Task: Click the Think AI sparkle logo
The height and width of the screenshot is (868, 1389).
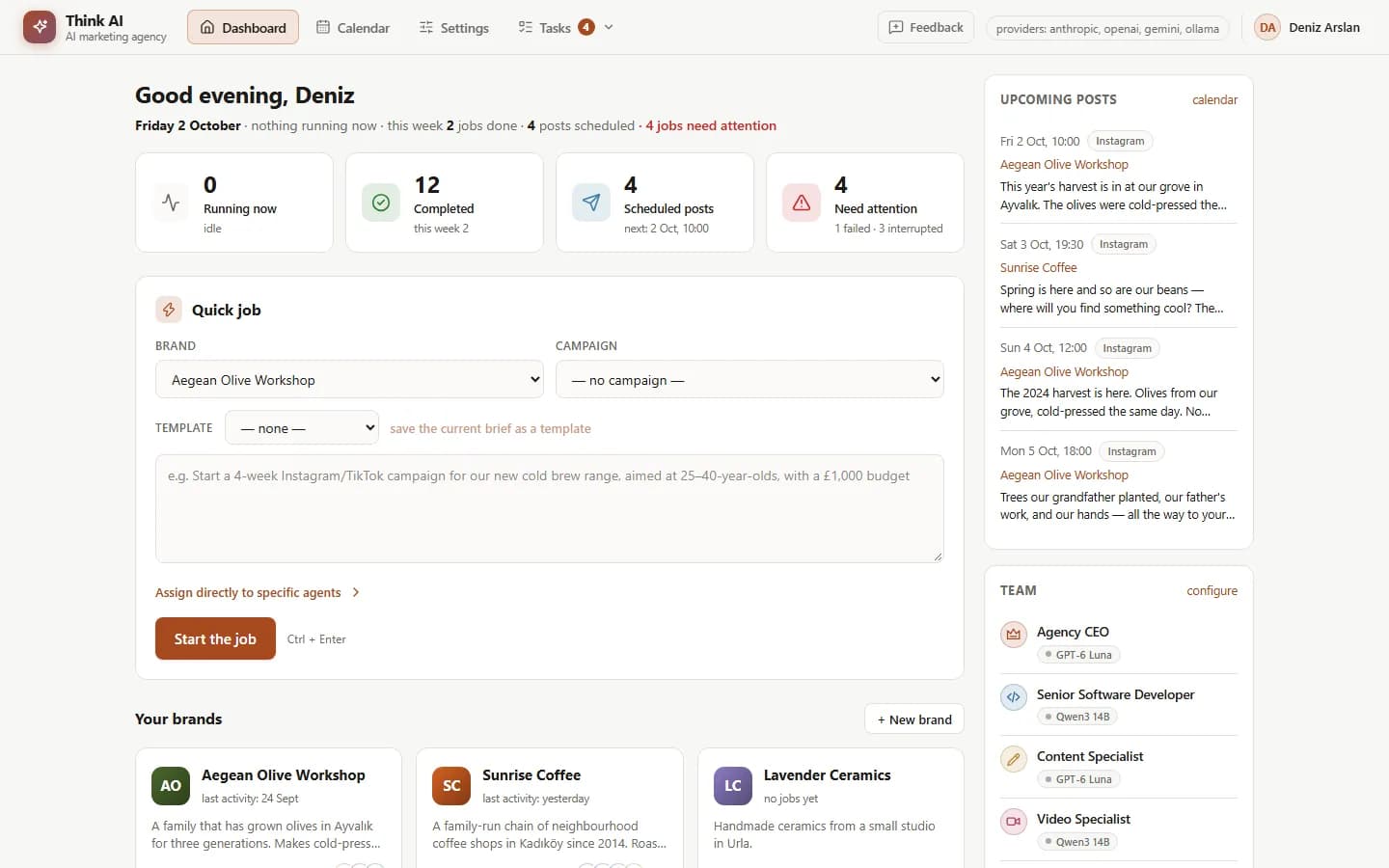Action: (40, 27)
